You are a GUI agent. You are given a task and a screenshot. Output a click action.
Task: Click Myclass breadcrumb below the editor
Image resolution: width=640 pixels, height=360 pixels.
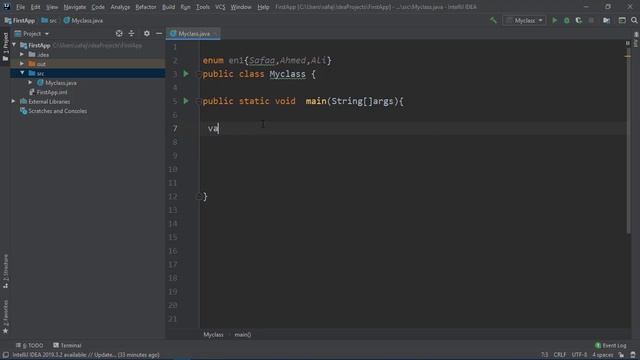213,335
